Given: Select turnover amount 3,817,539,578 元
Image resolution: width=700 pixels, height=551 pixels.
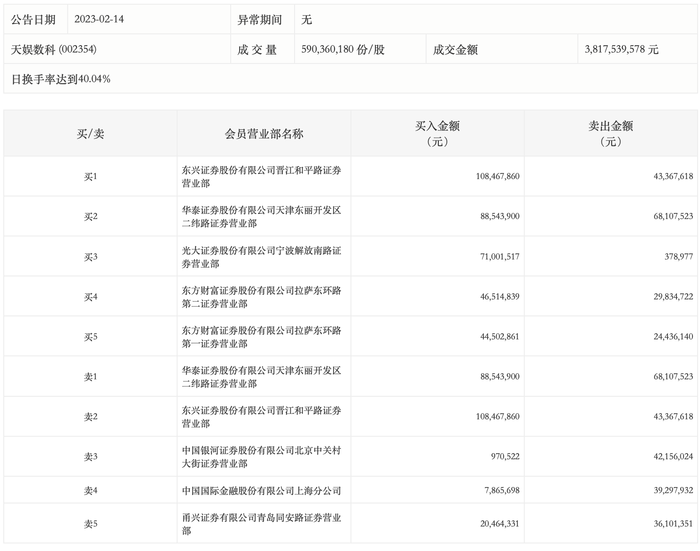Looking at the screenshot, I should coord(621,50).
